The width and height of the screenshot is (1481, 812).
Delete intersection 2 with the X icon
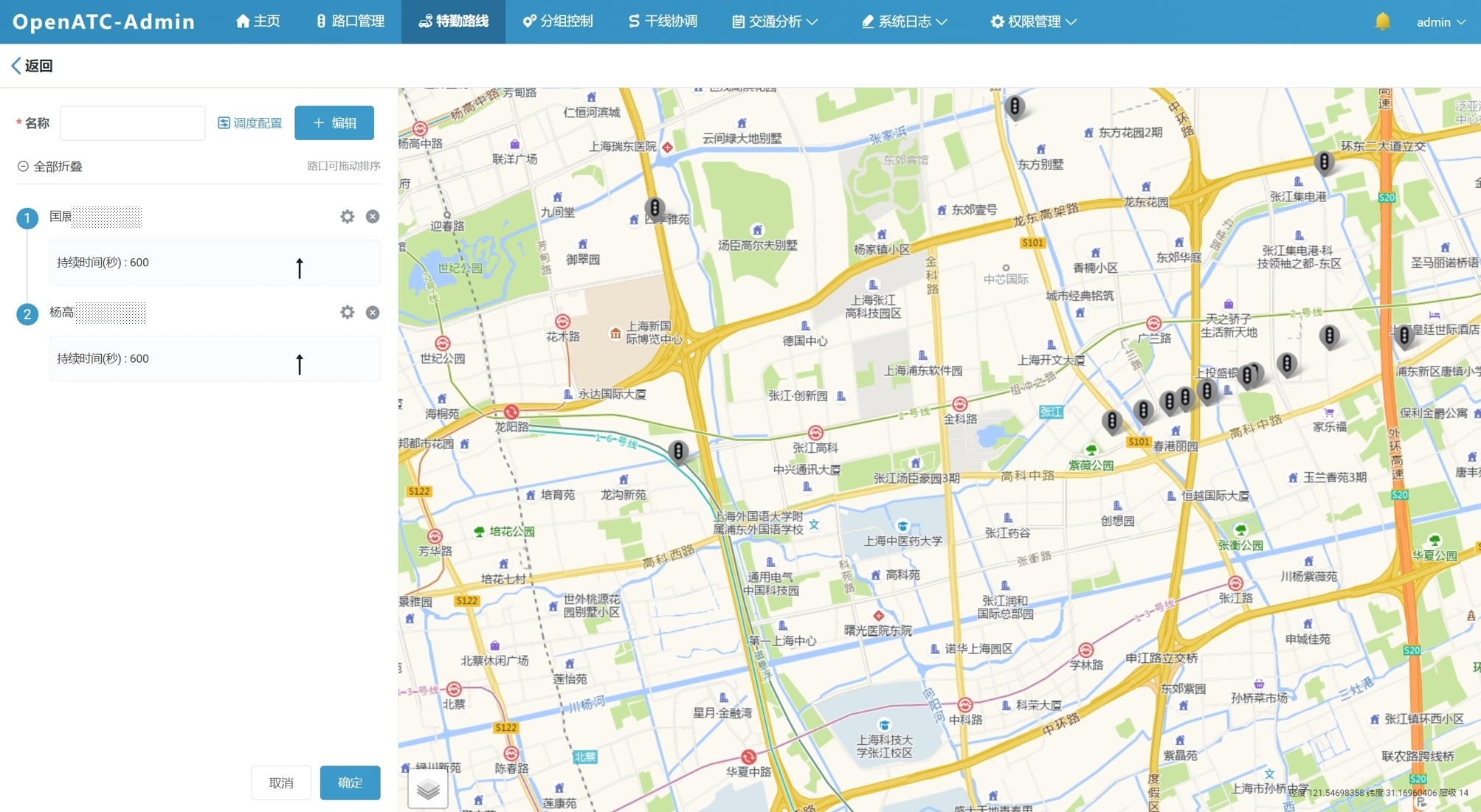click(x=373, y=312)
